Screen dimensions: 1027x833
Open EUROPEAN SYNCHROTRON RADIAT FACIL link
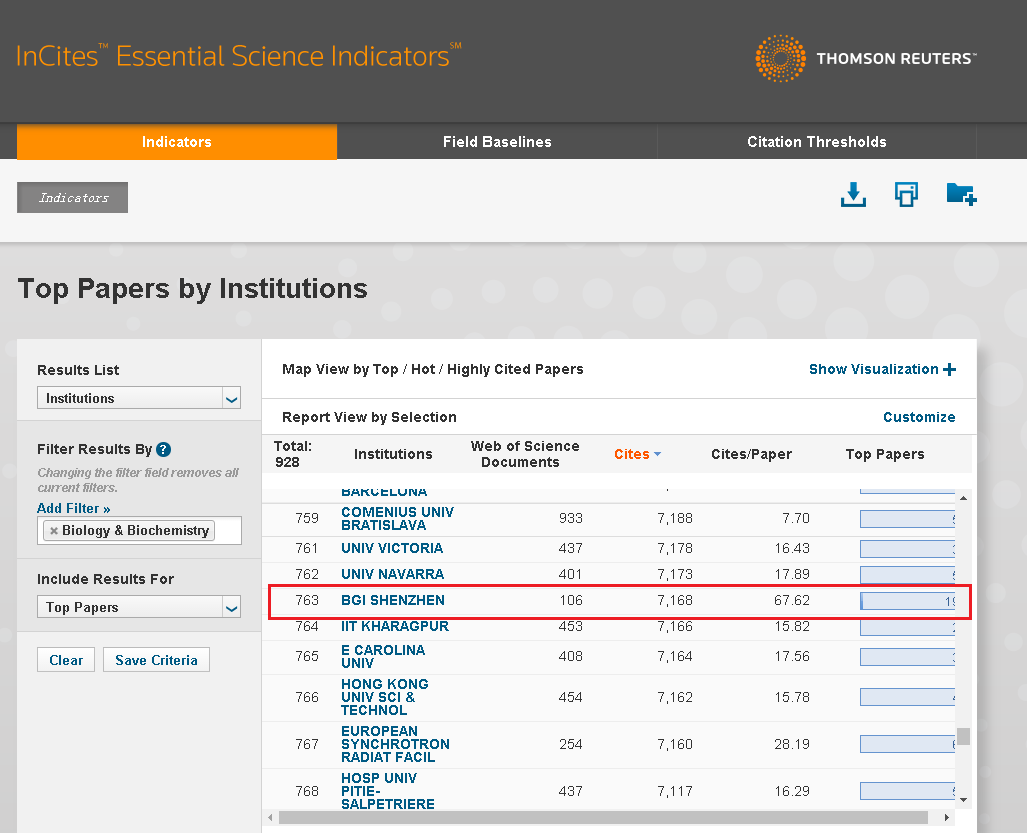tap(395, 744)
